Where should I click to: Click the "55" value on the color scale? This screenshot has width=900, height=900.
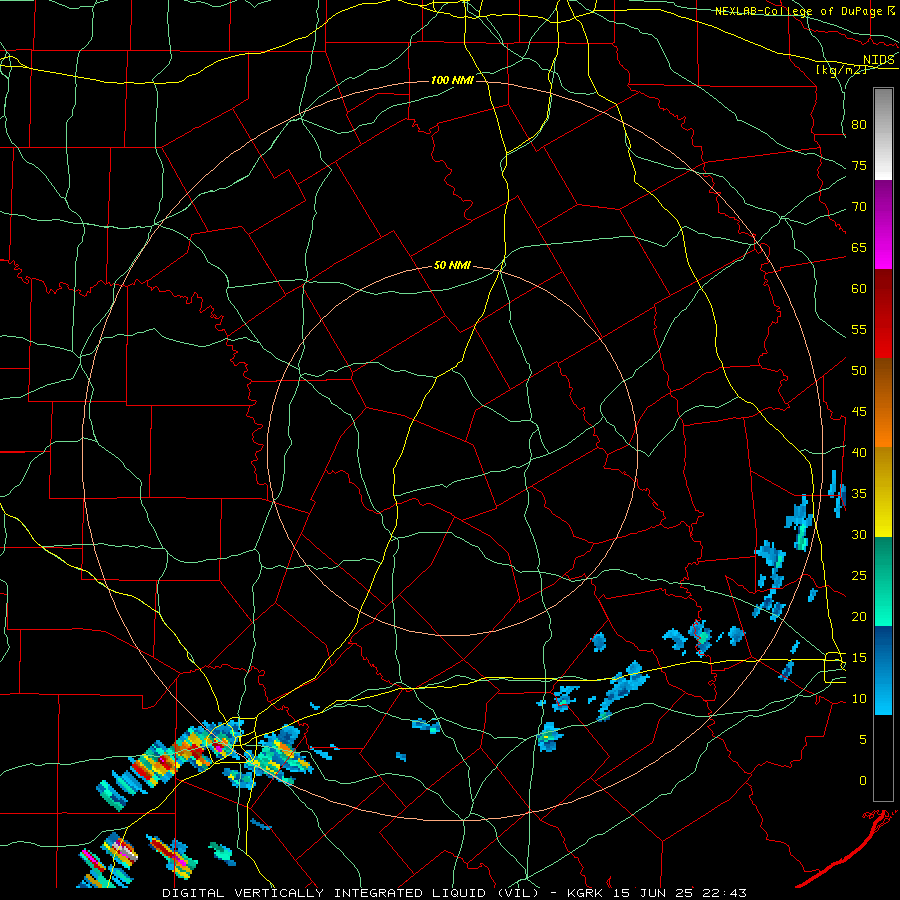[x=859, y=329]
